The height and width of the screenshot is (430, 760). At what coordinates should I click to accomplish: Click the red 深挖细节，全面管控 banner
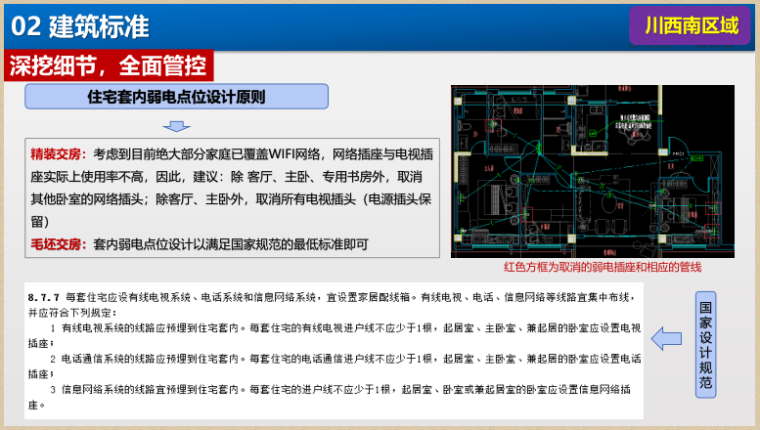pyautogui.click(x=110, y=67)
